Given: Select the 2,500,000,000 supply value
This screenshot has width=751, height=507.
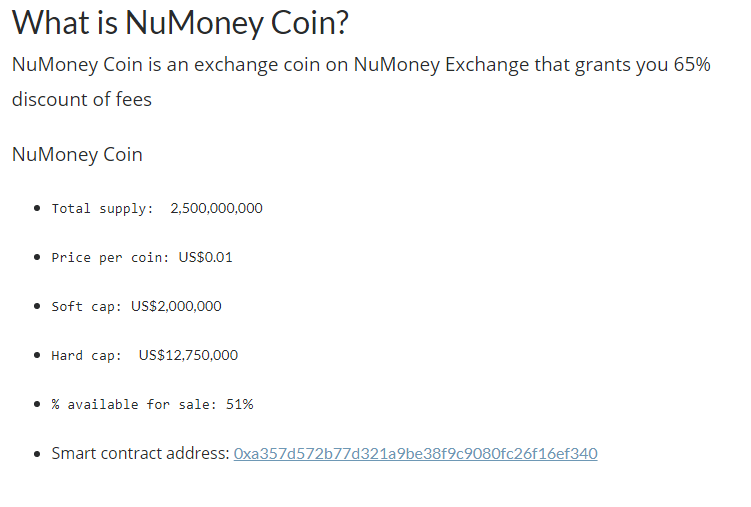Looking at the screenshot, I should [216, 208].
